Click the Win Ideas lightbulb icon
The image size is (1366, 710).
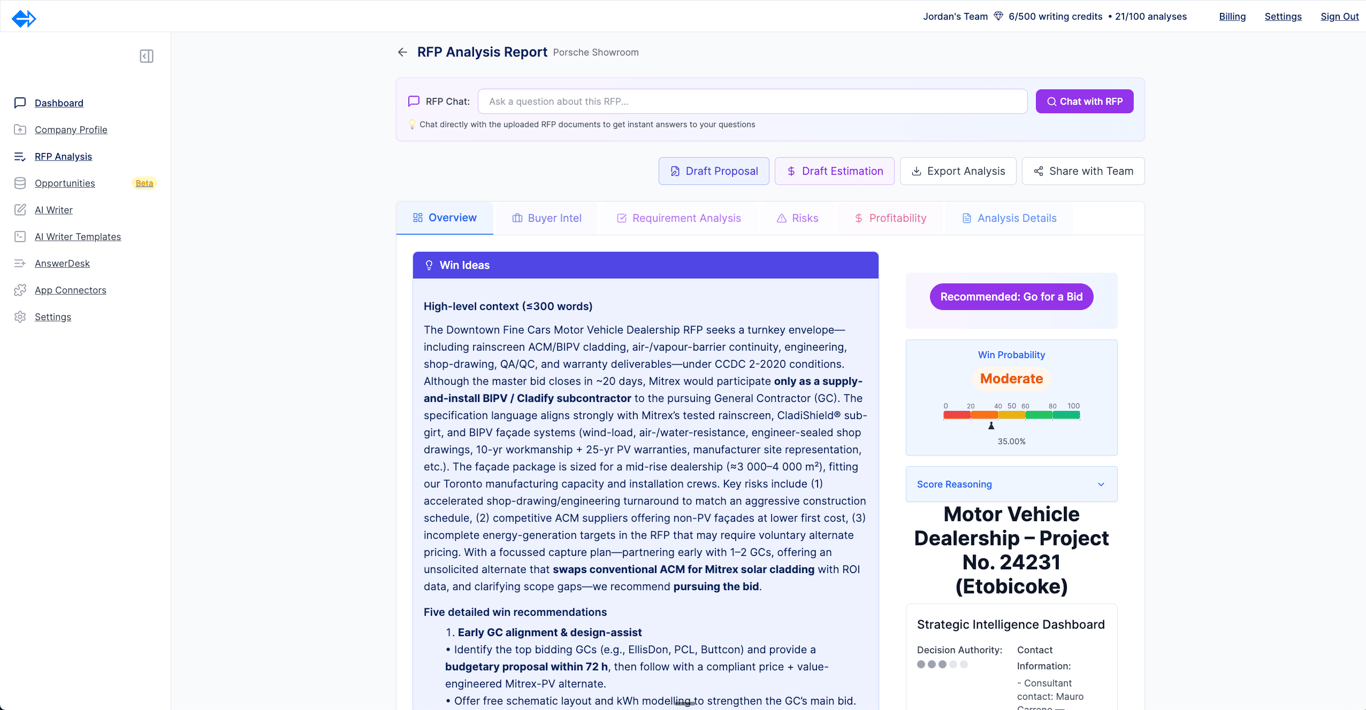(x=429, y=265)
